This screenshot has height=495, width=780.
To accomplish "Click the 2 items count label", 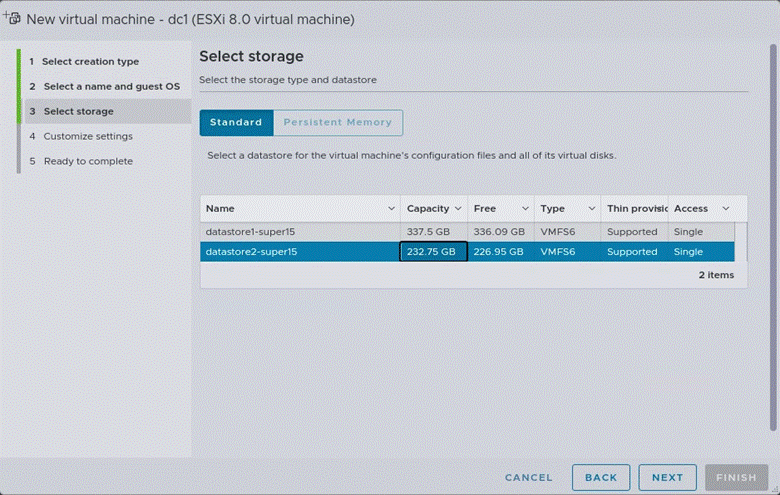I will pos(716,275).
